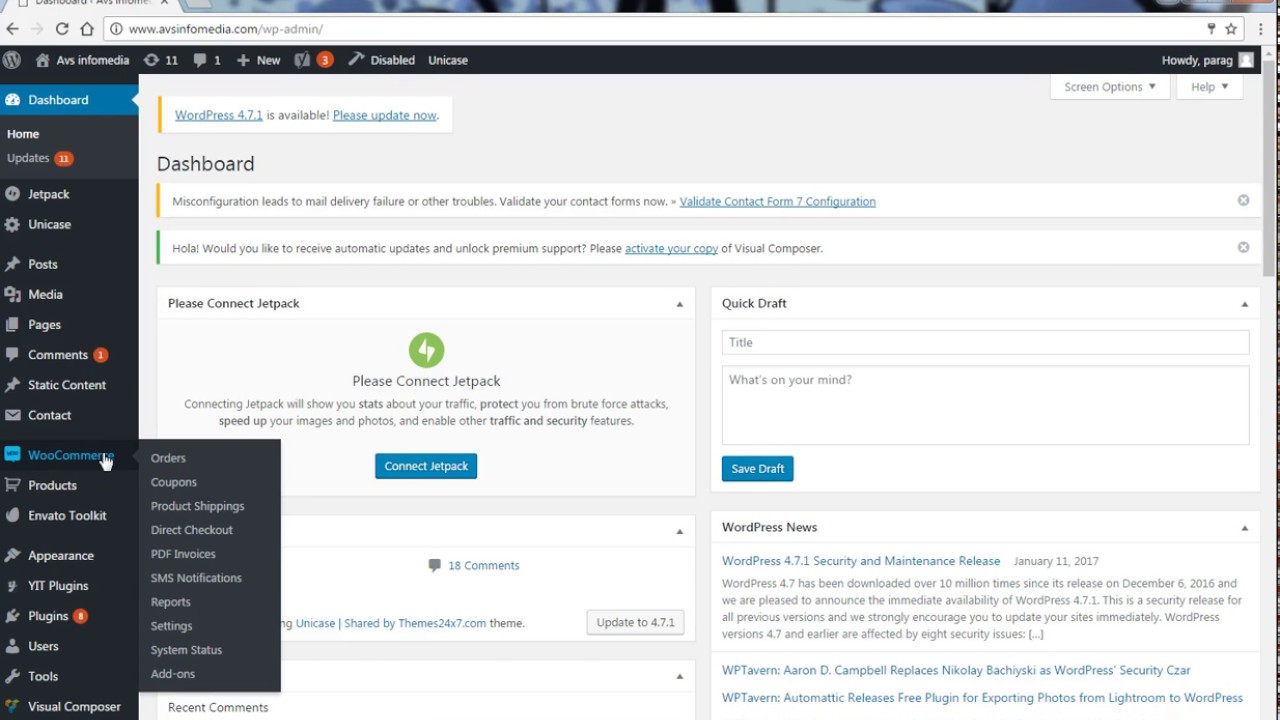This screenshot has width=1280, height=720.
Task: Expand the Help dropdown tab
Action: tap(1210, 87)
